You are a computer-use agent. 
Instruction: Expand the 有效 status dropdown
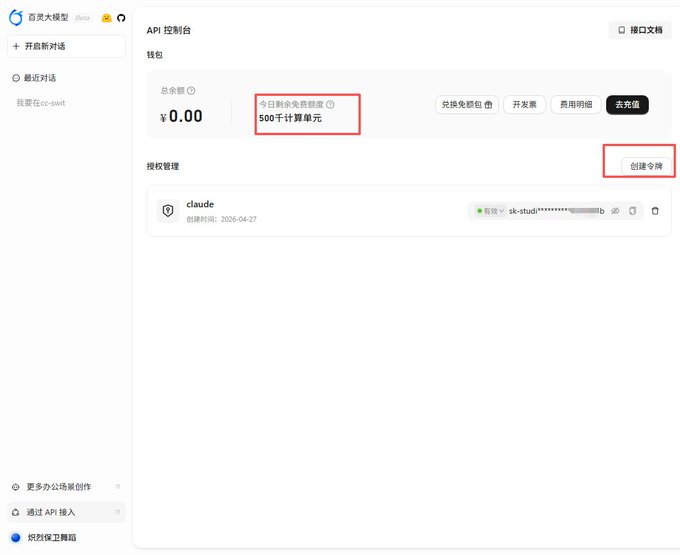490,211
